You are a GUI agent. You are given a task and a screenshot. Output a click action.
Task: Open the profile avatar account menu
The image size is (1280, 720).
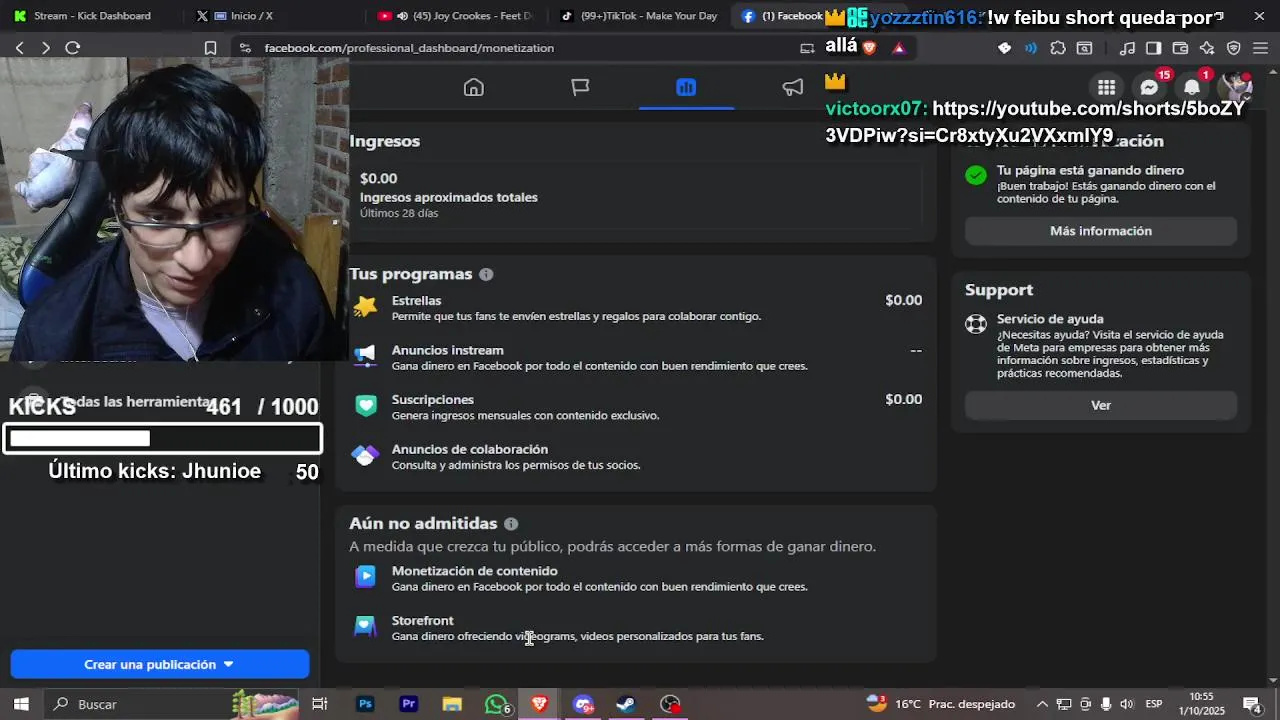(x=1235, y=88)
